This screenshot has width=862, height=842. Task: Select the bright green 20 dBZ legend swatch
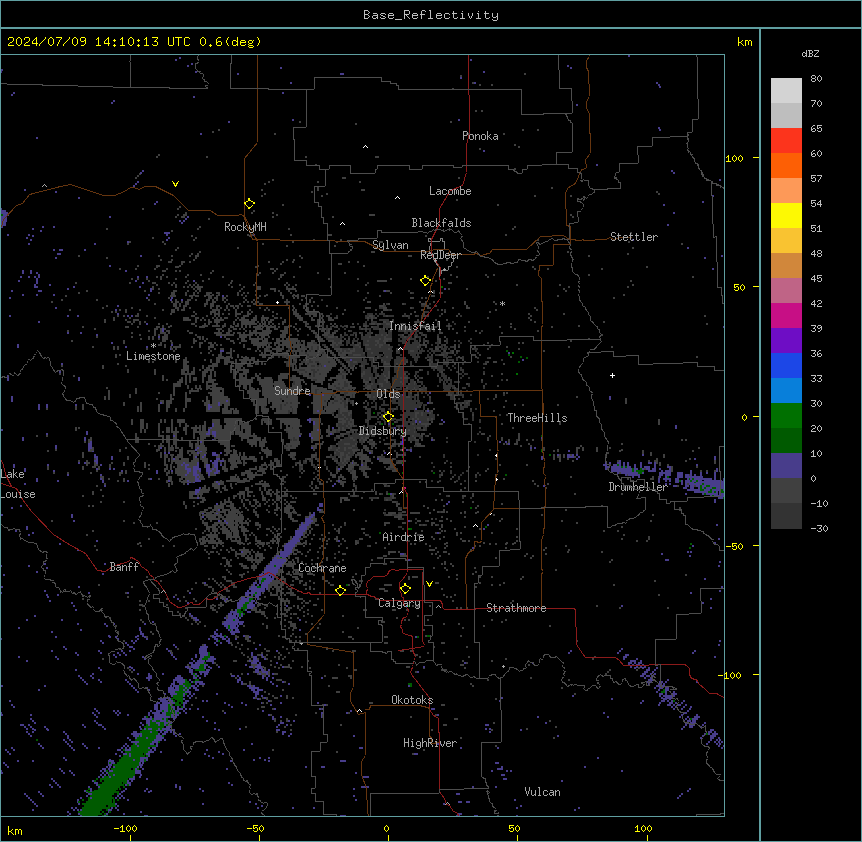786,416
